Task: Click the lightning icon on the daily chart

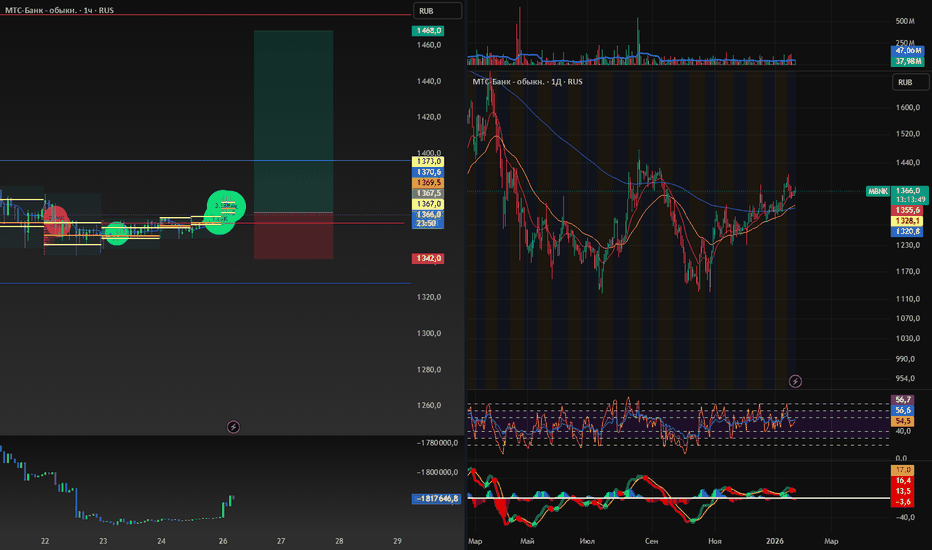Action: click(795, 381)
